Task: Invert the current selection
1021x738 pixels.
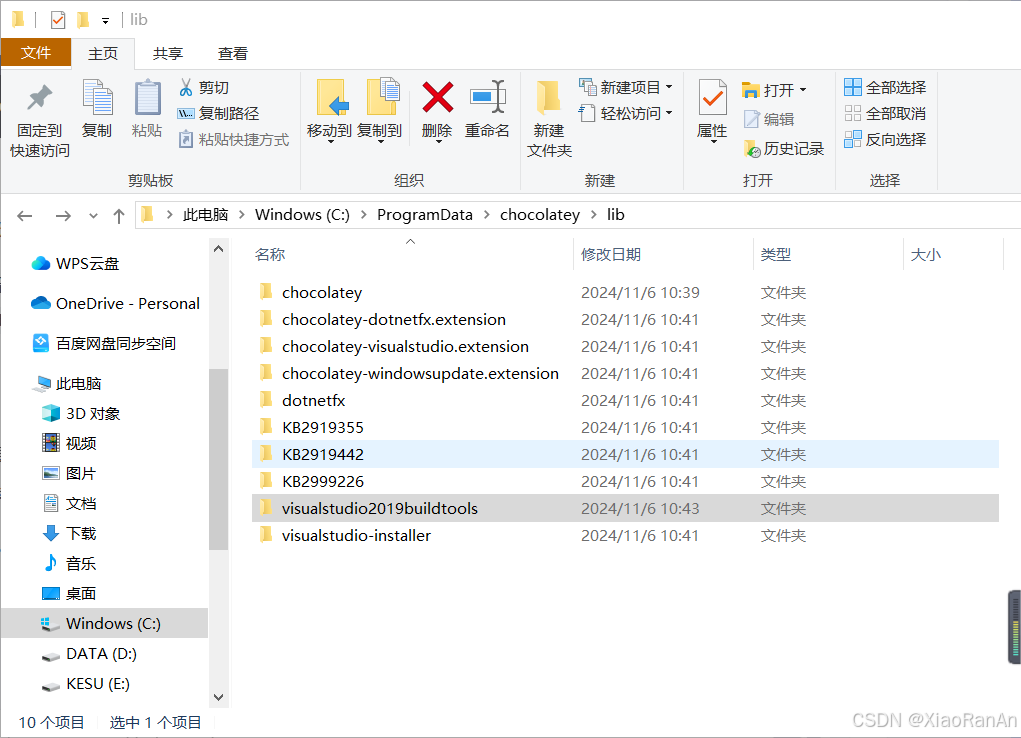Action: point(885,139)
